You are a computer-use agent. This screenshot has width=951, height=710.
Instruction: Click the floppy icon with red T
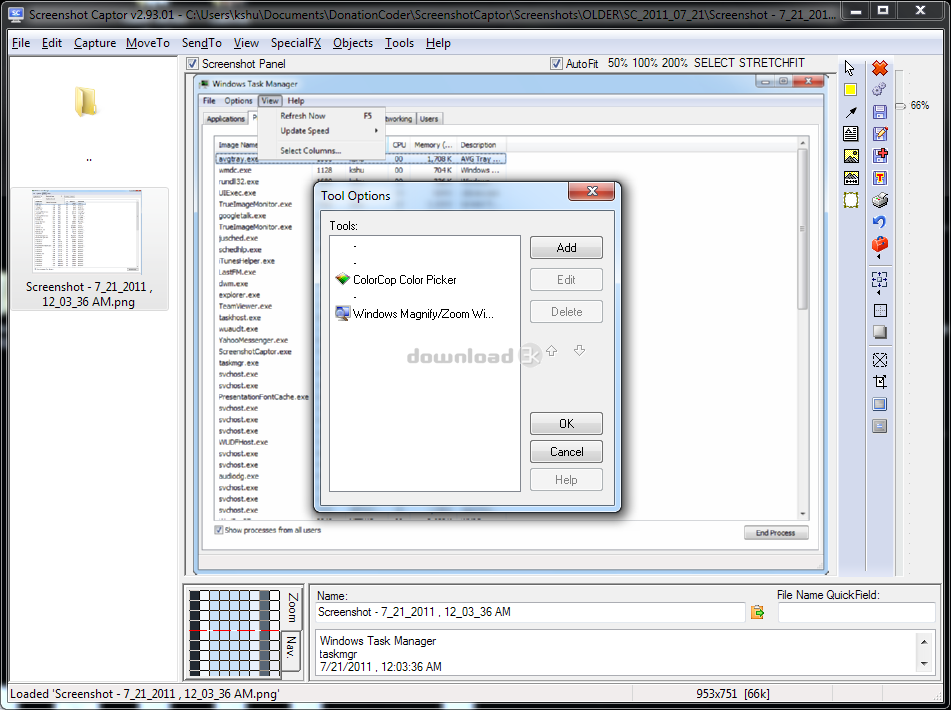[x=879, y=178]
